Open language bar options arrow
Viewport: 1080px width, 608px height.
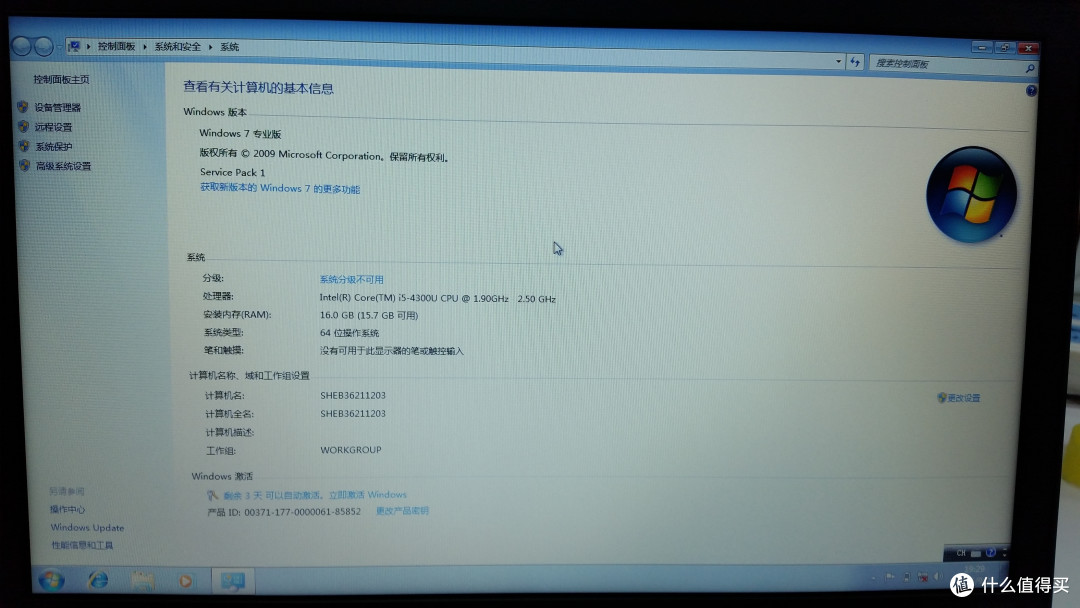[1004, 553]
